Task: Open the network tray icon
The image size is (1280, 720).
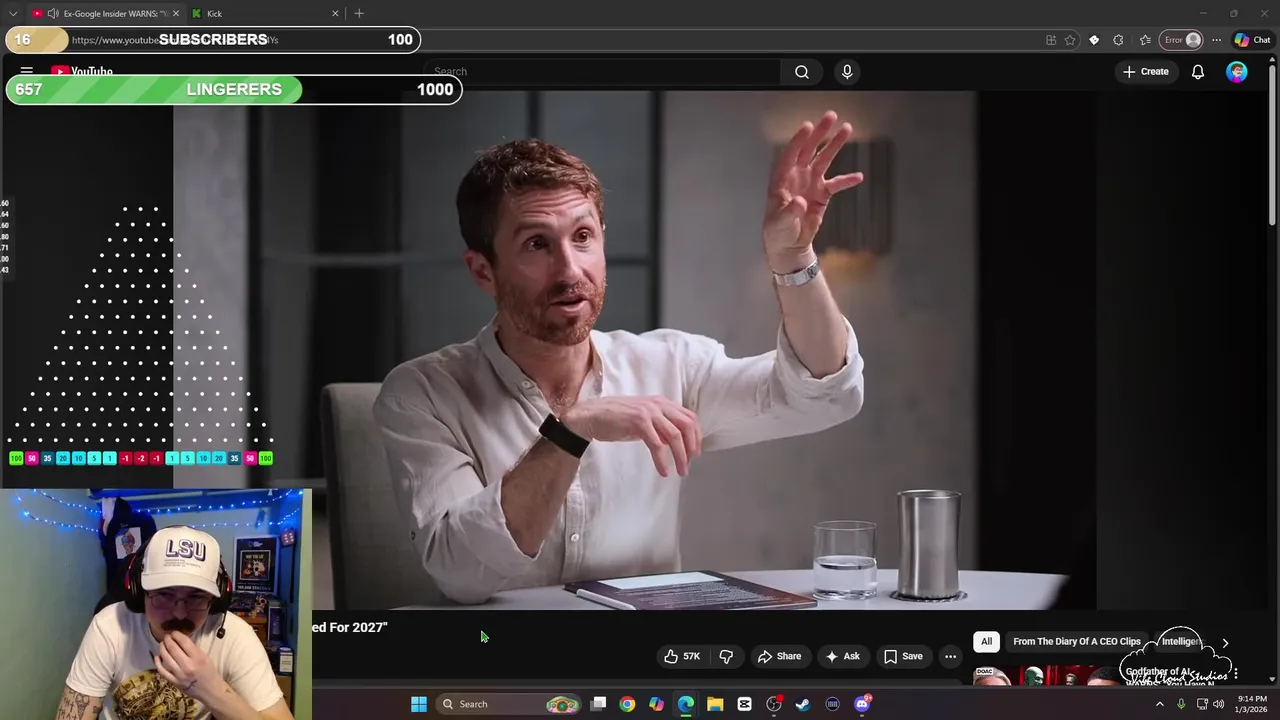Action: pyautogui.click(x=1202, y=704)
